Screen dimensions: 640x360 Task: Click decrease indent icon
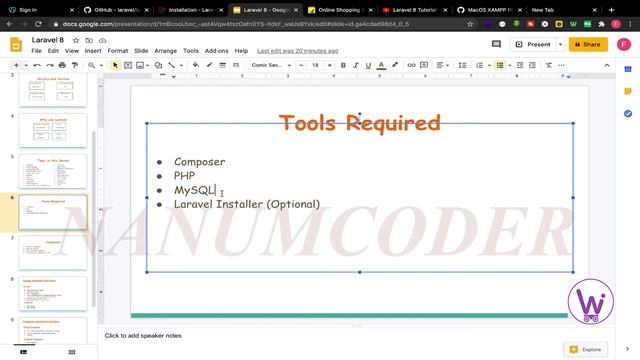point(520,65)
